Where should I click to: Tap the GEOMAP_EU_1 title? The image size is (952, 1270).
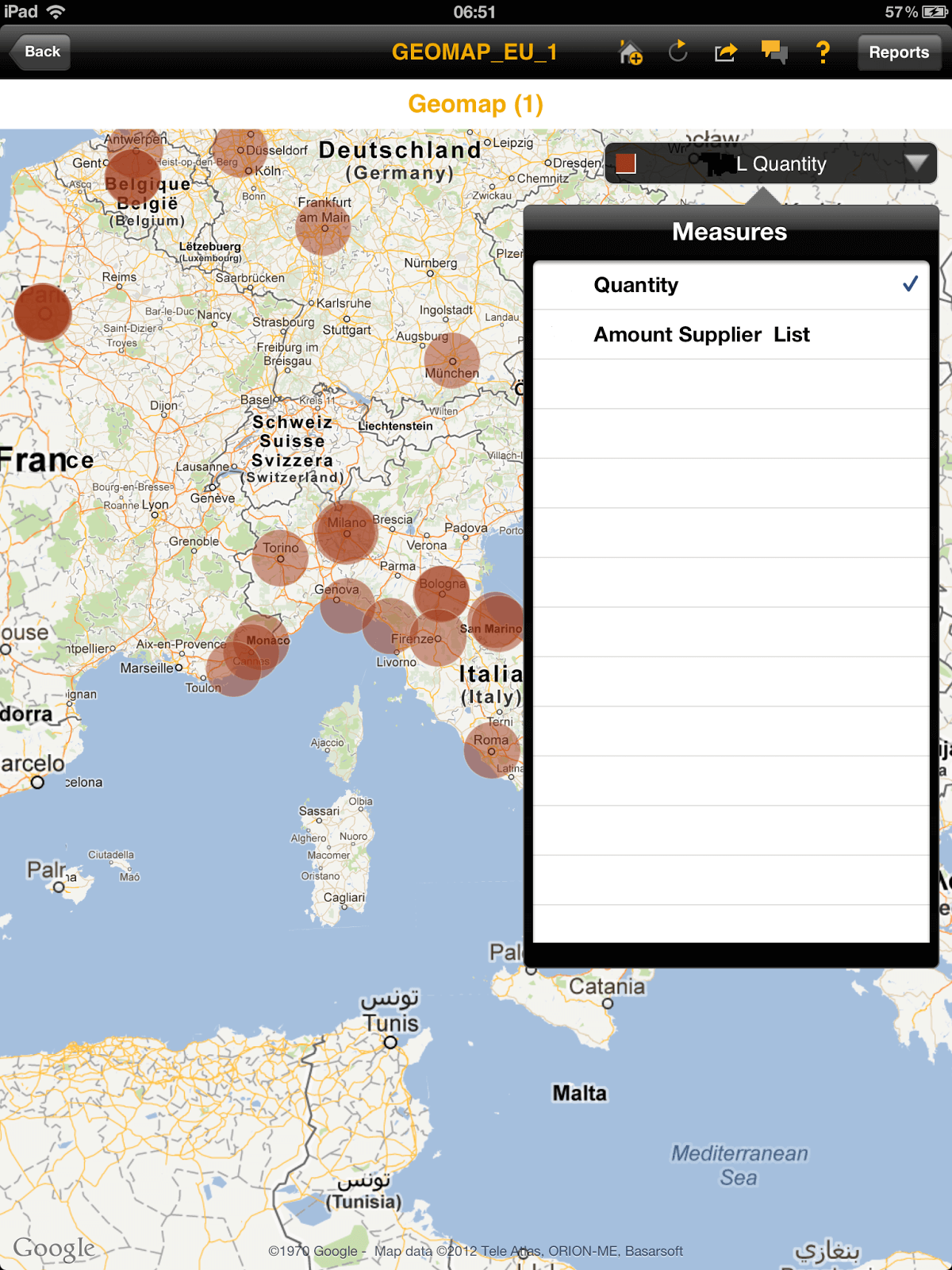(x=474, y=52)
